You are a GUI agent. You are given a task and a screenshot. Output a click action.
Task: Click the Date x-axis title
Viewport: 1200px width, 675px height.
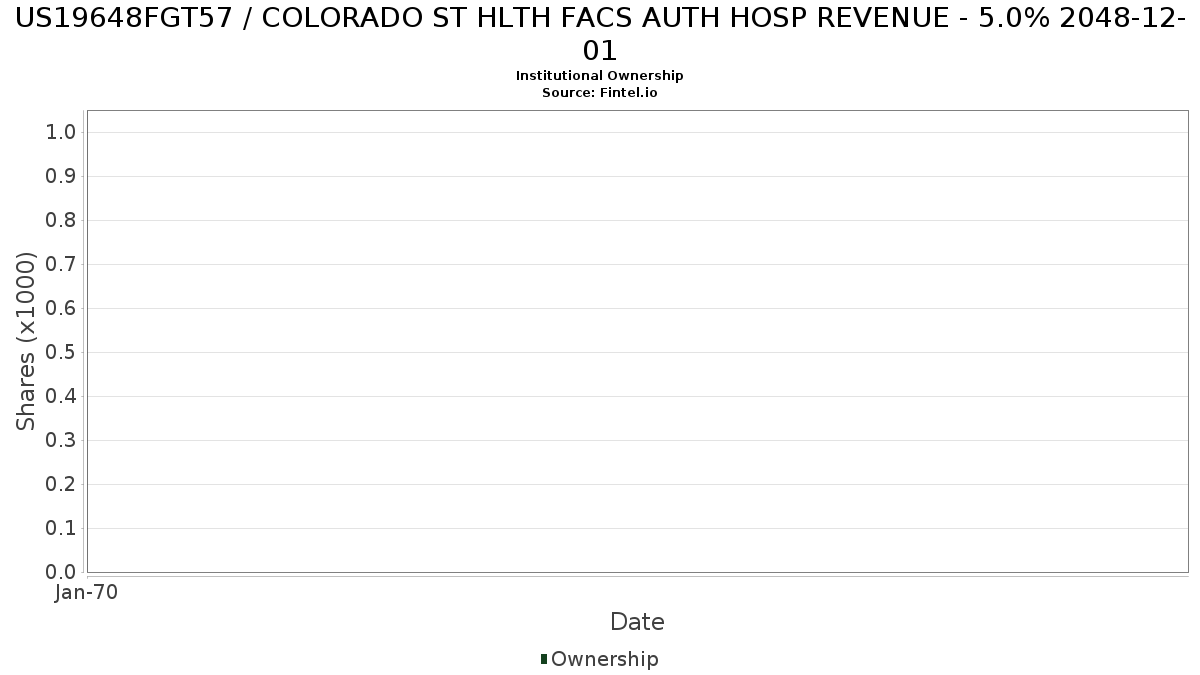point(637,622)
